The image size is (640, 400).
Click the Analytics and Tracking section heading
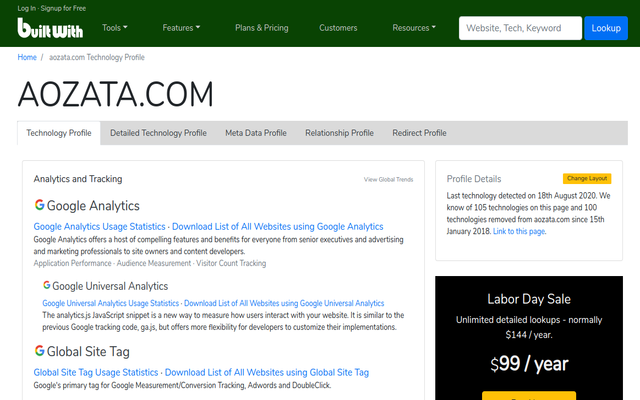pos(78,179)
